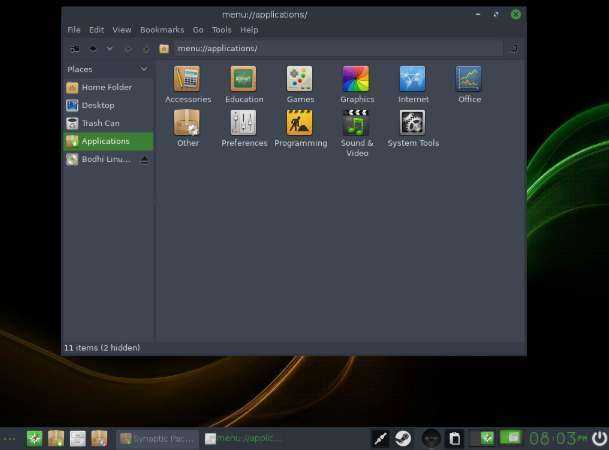Launch the second package box icon on the shelf
The width and height of the screenshot is (609, 450).
coord(99,439)
